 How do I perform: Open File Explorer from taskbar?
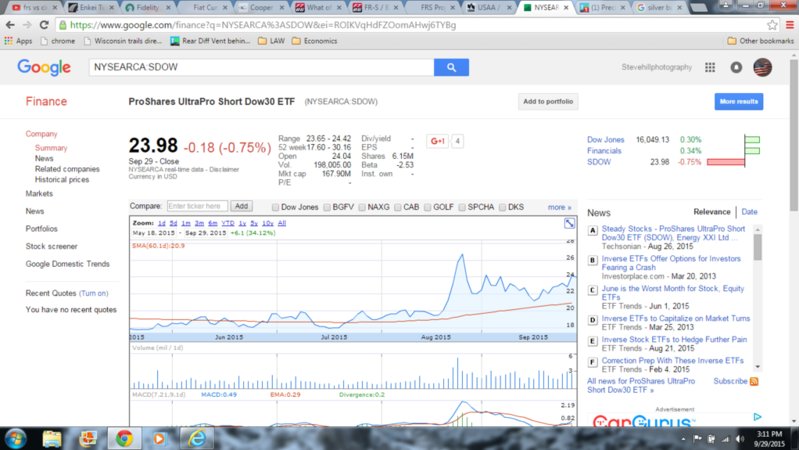tap(51, 438)
